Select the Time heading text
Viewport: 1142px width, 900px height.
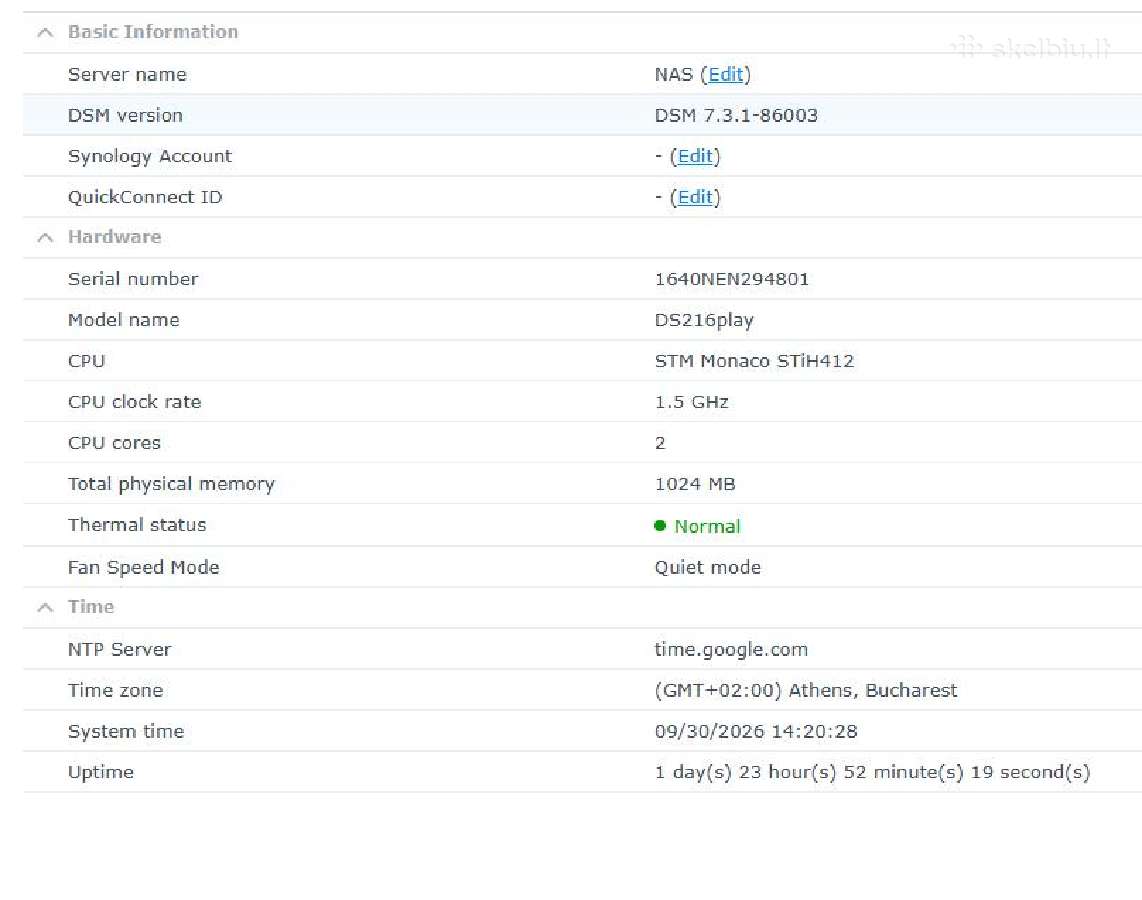coord(90,607)
